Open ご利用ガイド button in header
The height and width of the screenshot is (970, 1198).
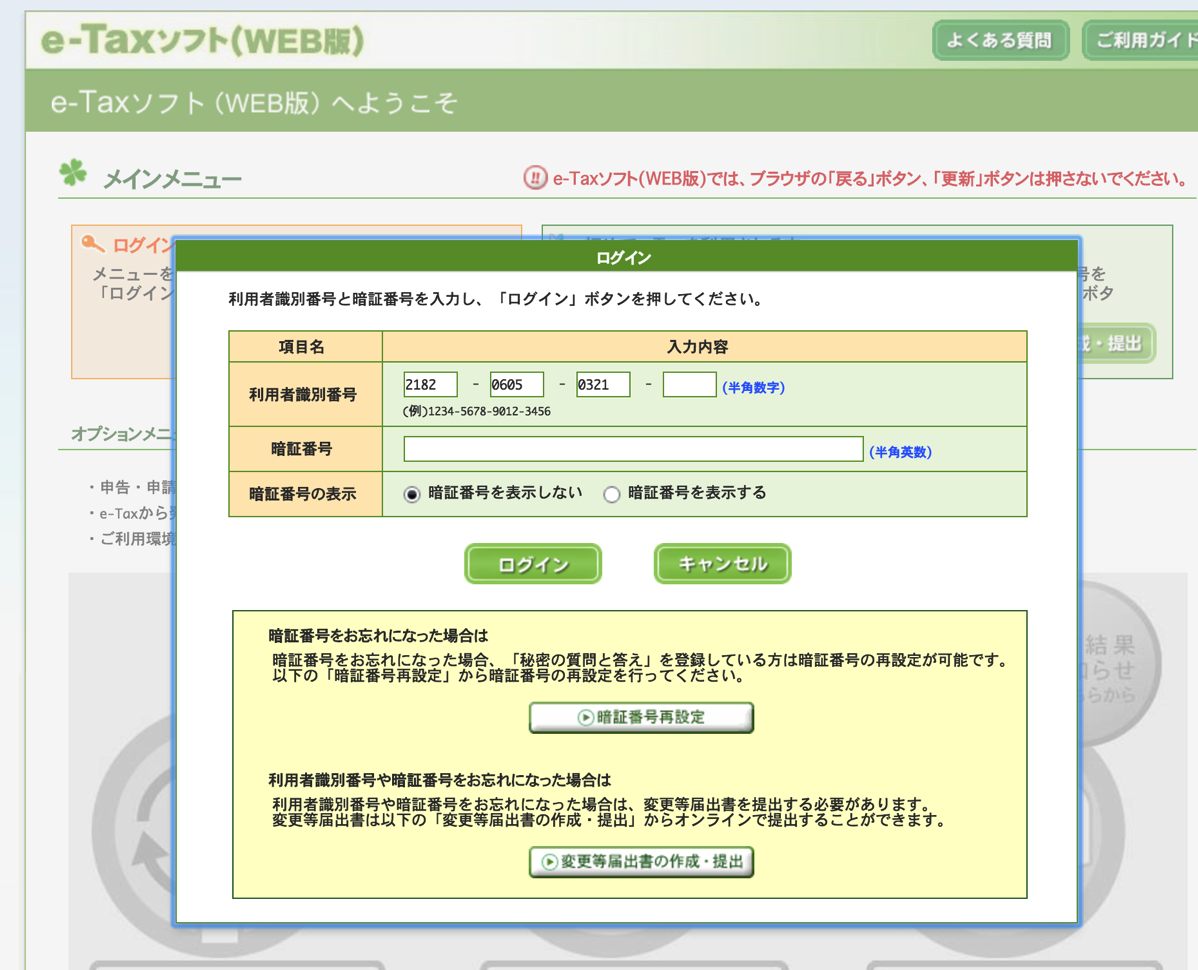click(1141, 40)
